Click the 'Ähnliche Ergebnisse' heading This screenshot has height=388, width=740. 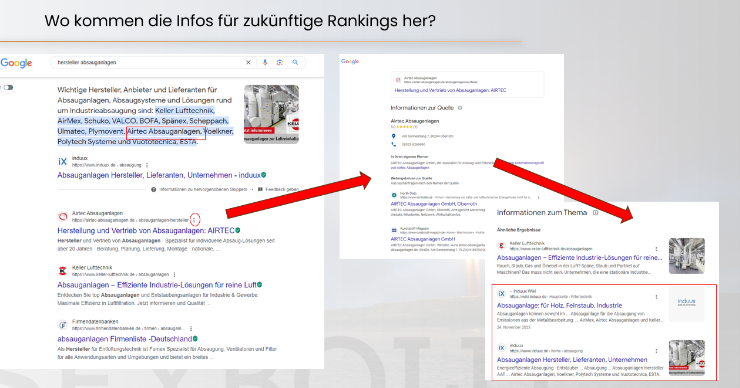[x=519, y=230]
